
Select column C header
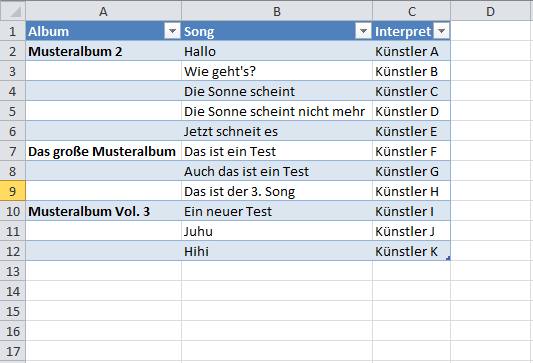(412, 11)
